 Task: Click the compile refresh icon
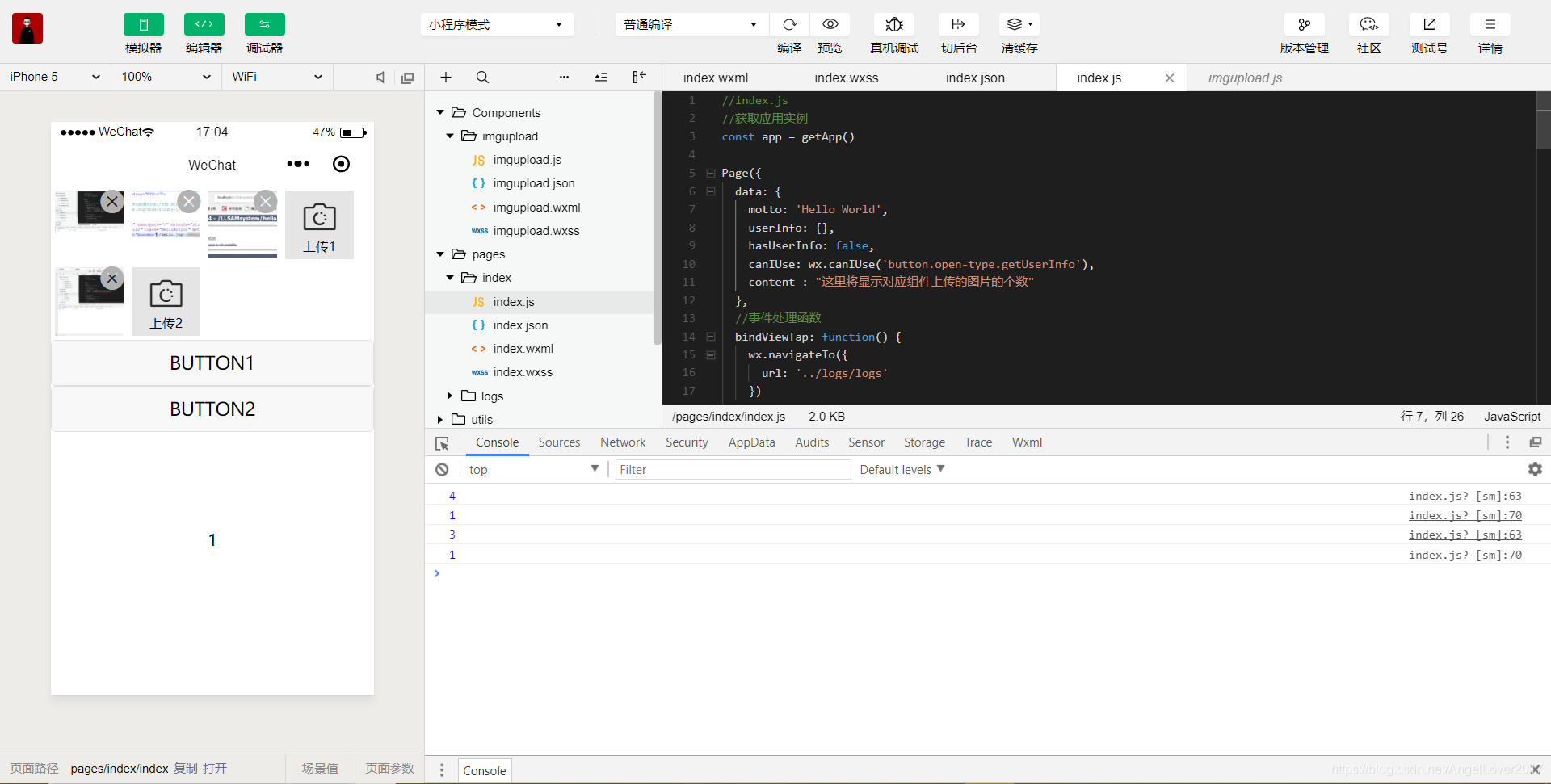[x=789, y=24]
